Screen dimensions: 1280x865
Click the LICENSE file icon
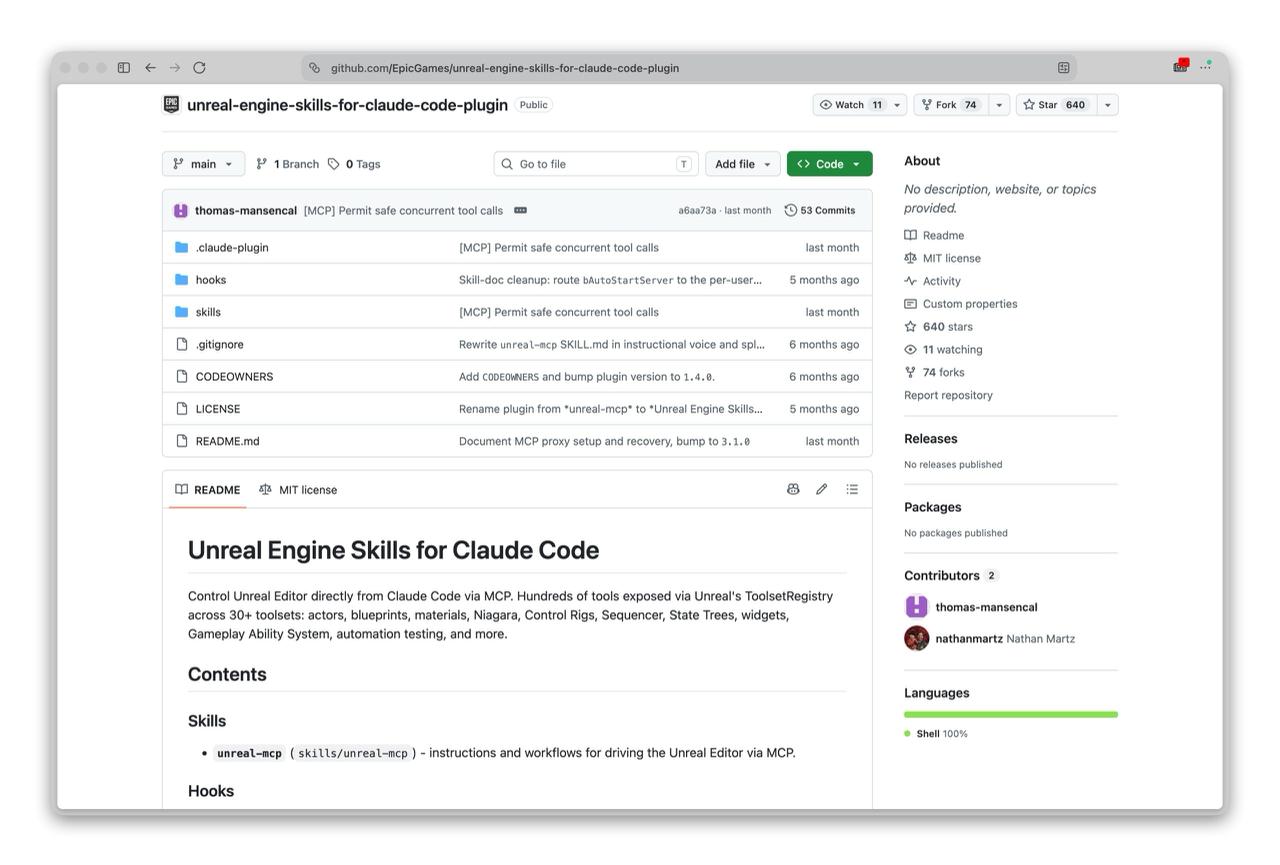coord(181,408)
